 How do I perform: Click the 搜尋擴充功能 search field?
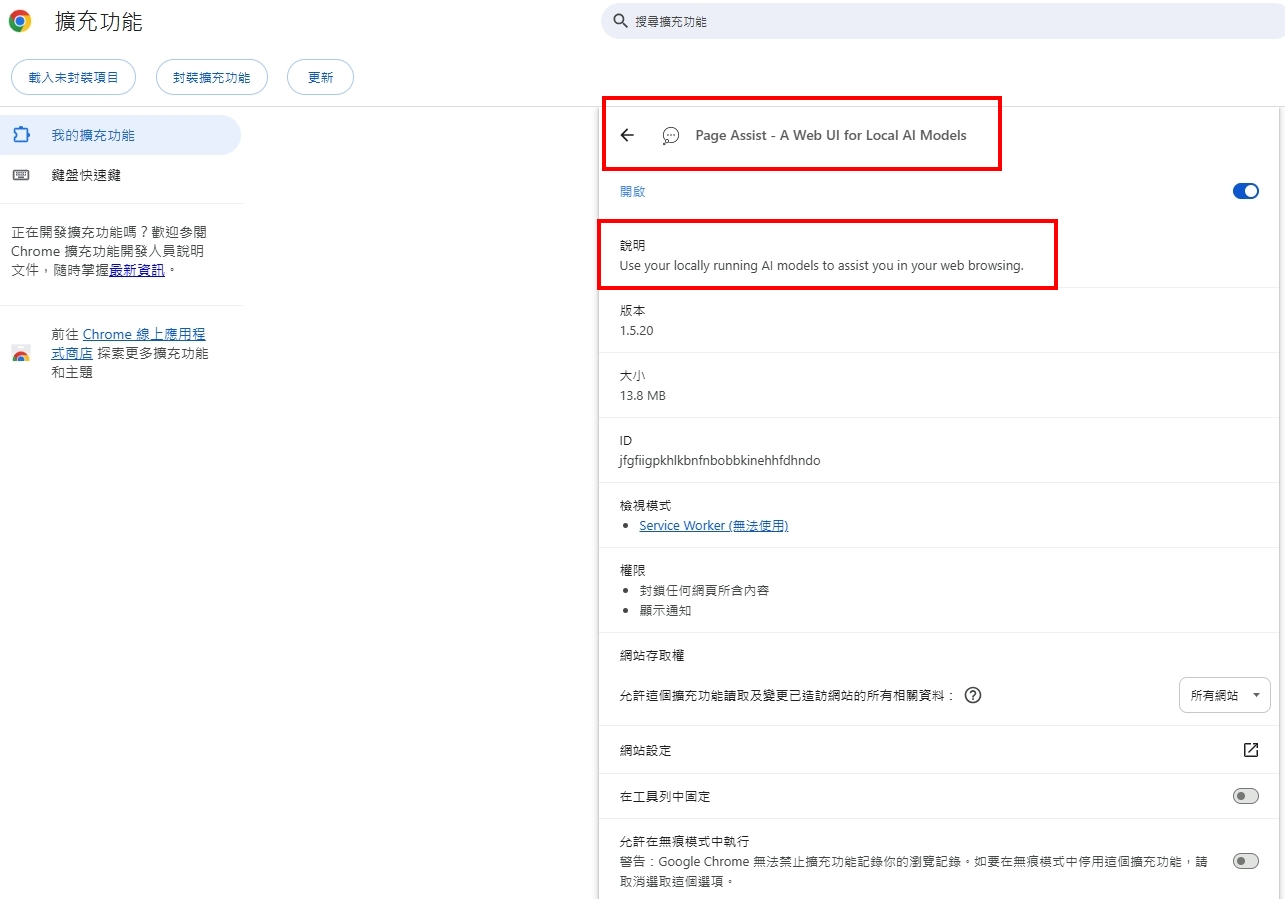[x=942, y=21]
